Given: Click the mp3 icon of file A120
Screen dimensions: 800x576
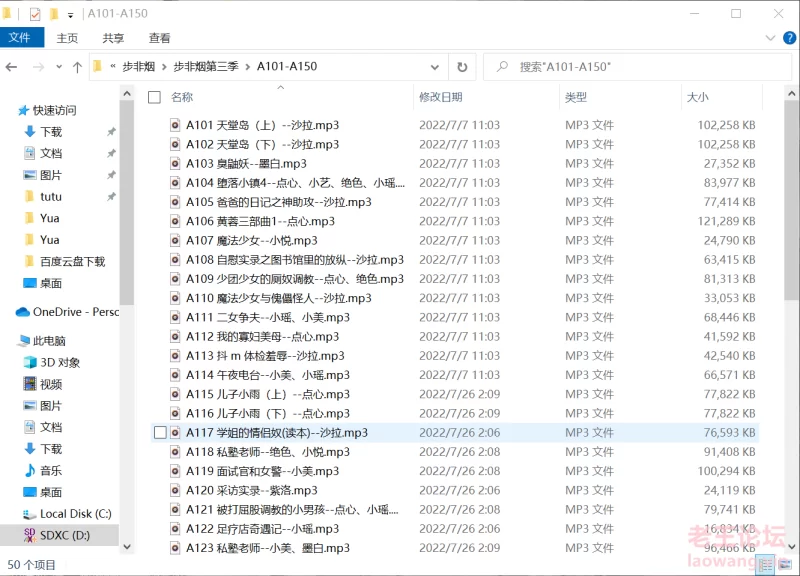Looking at the screenshot, I should pos(175,491).
